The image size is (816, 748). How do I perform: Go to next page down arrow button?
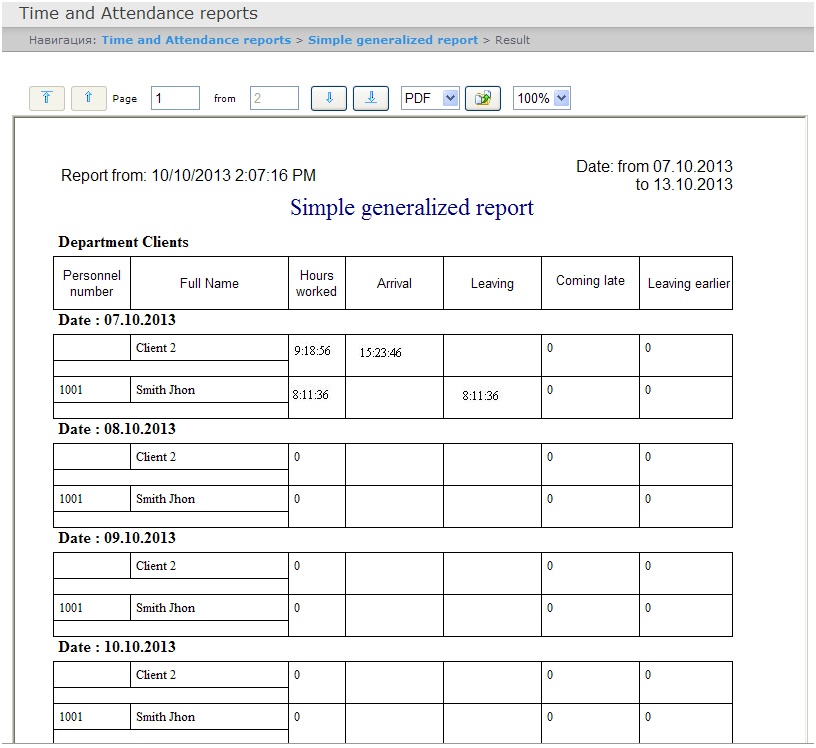coord(329,98)
